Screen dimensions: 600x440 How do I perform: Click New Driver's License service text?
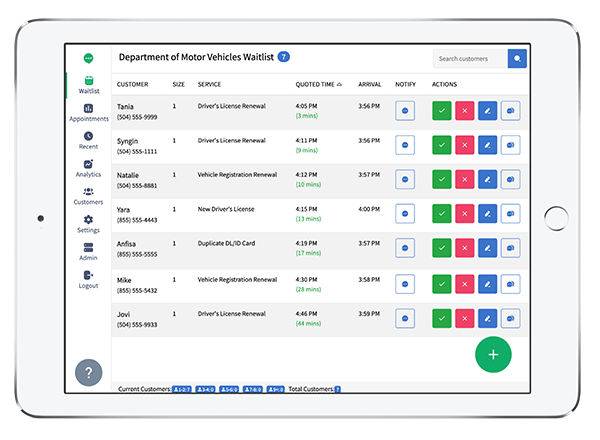pos(226,209)
